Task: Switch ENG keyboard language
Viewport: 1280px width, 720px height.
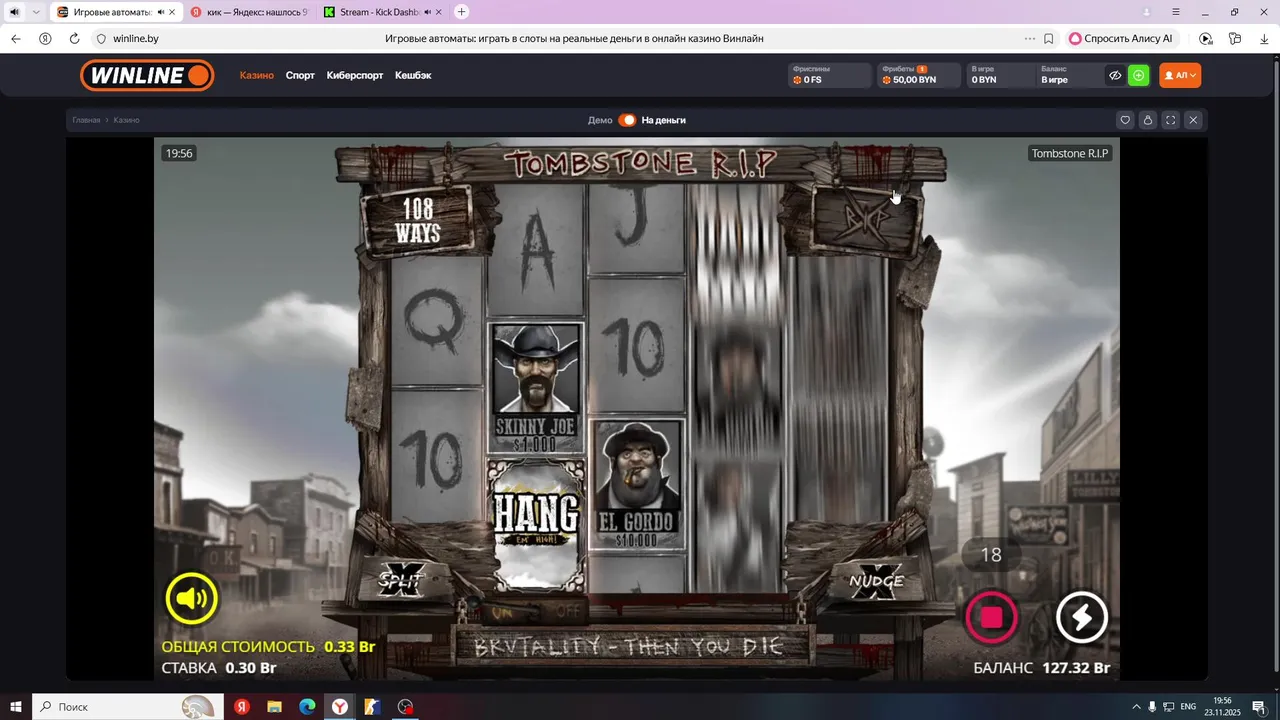Action: [x=1188, y=707]
